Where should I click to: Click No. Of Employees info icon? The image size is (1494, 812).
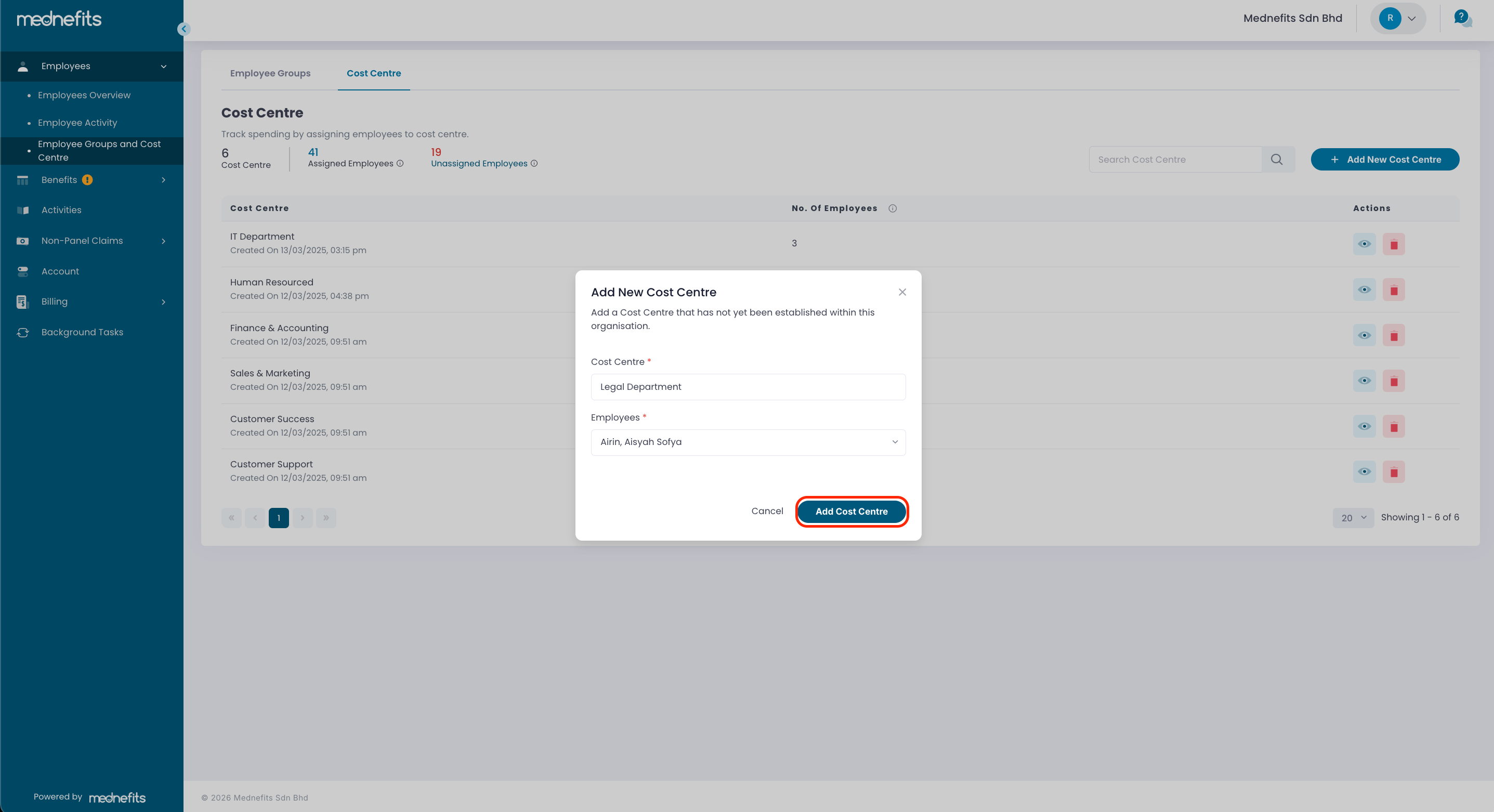click(893, 208)
